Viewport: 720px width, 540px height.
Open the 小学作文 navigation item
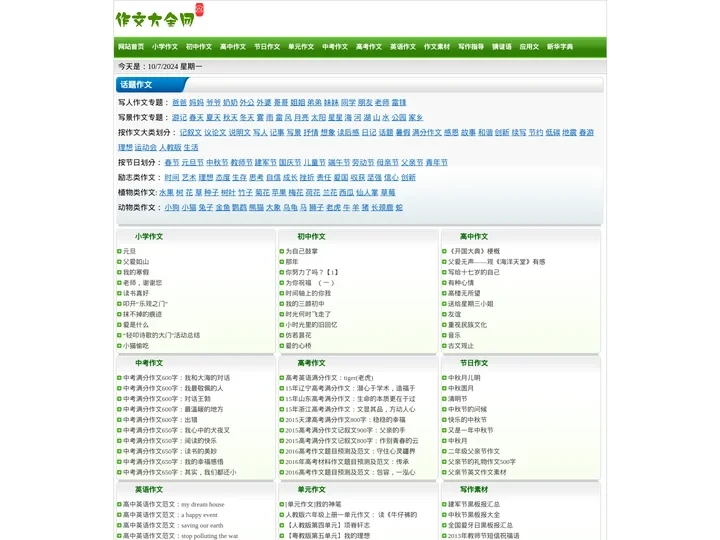tap(165, 47)
